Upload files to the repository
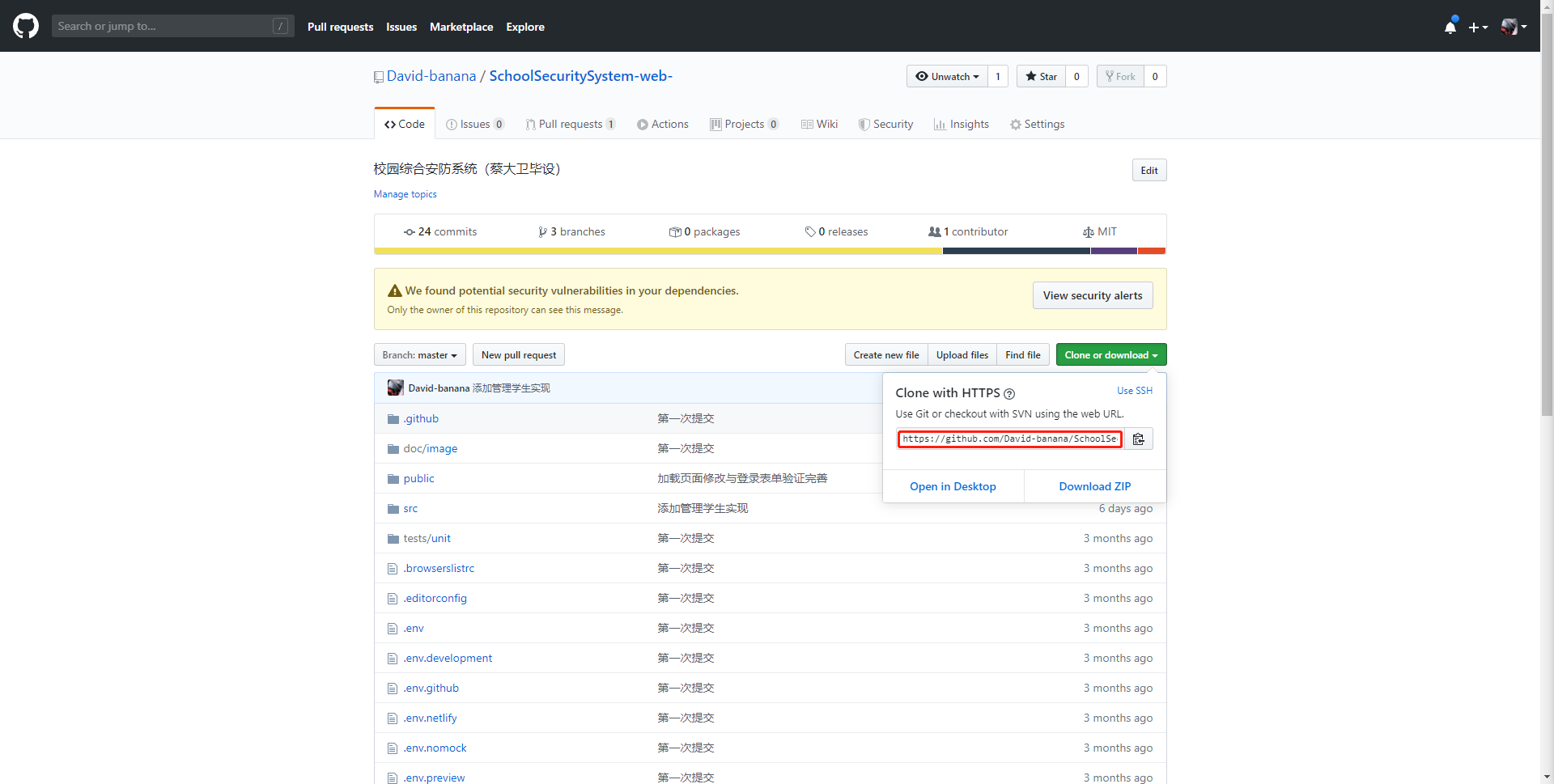 point(962,354)
